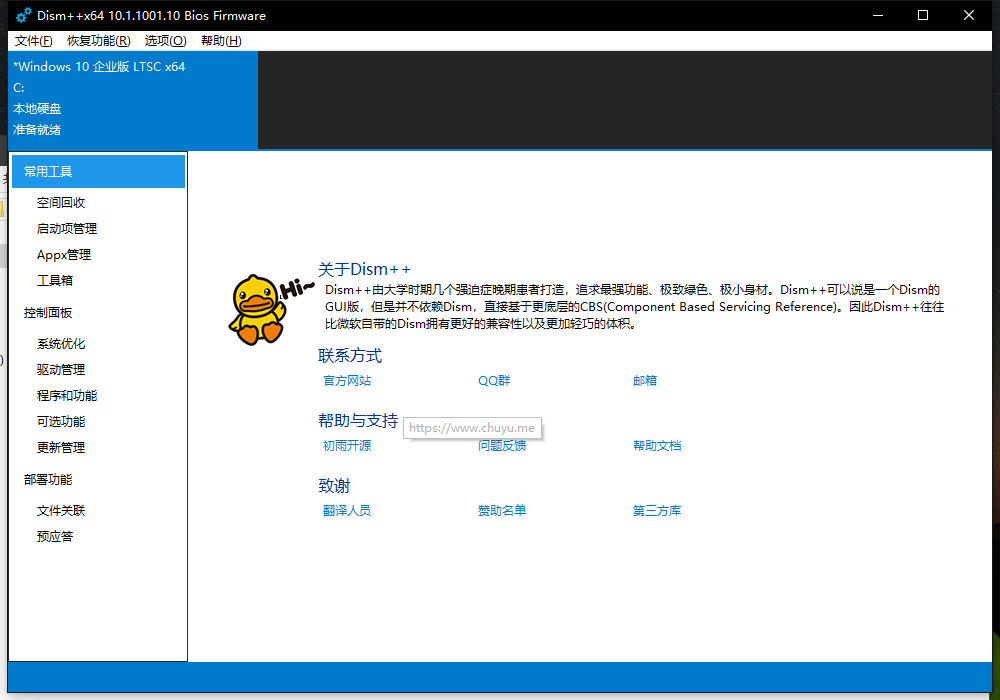Minimize the Dism++ window
Viewport: 1000px width, 700px height.
(x=878, y=15)
